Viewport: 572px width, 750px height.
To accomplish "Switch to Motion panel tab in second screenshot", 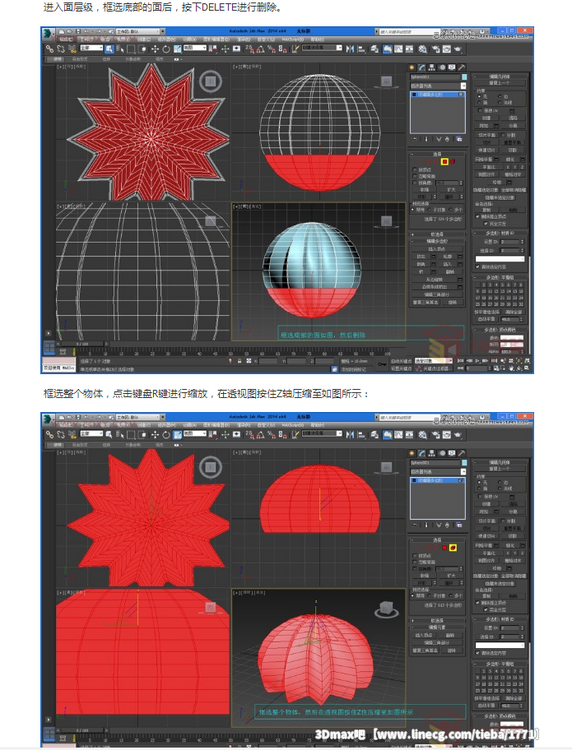I will tap(442, 453).
